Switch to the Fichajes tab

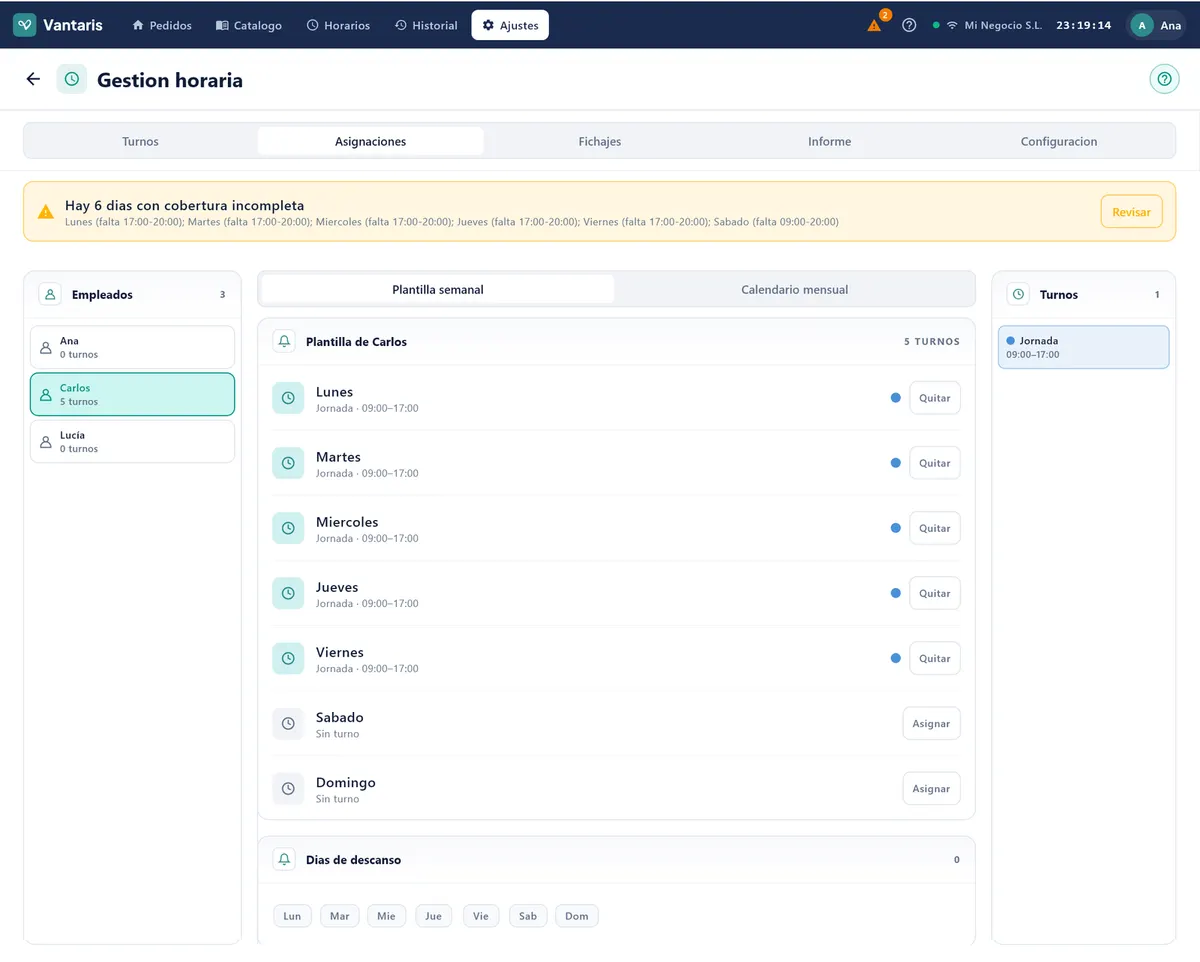click(x=600, y=141)
